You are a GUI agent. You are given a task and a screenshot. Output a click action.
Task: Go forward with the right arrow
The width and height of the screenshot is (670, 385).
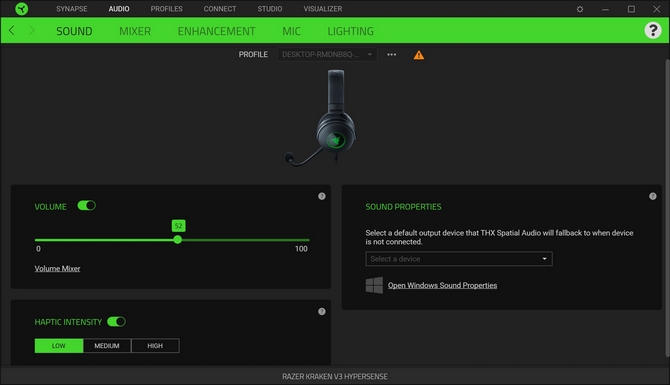click(32, 30)
